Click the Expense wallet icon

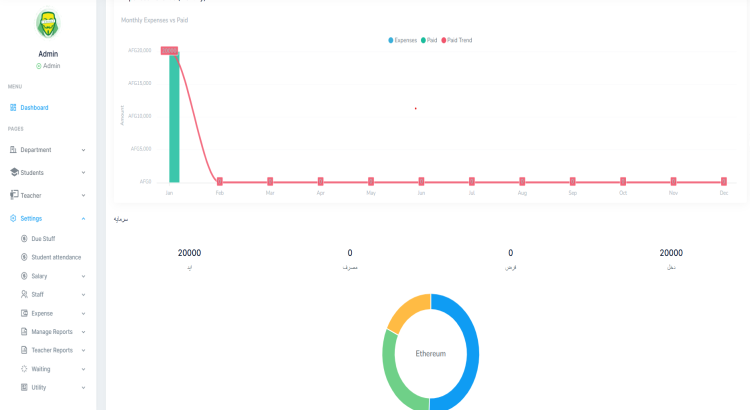[24, 313]
